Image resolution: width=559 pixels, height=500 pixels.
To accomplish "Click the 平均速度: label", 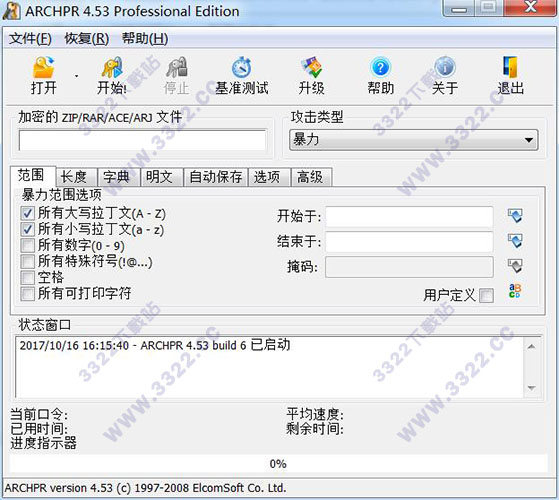I will (x=315, y=414).
